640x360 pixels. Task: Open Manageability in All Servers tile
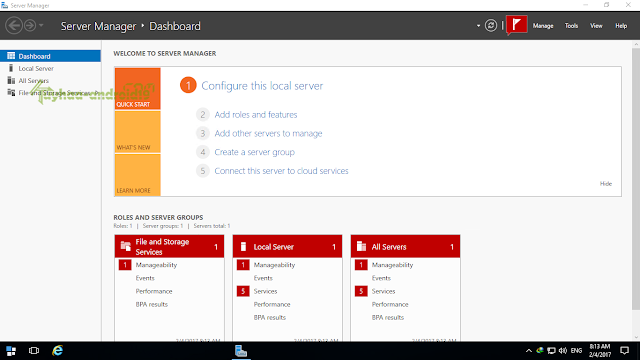coord(392,265)
